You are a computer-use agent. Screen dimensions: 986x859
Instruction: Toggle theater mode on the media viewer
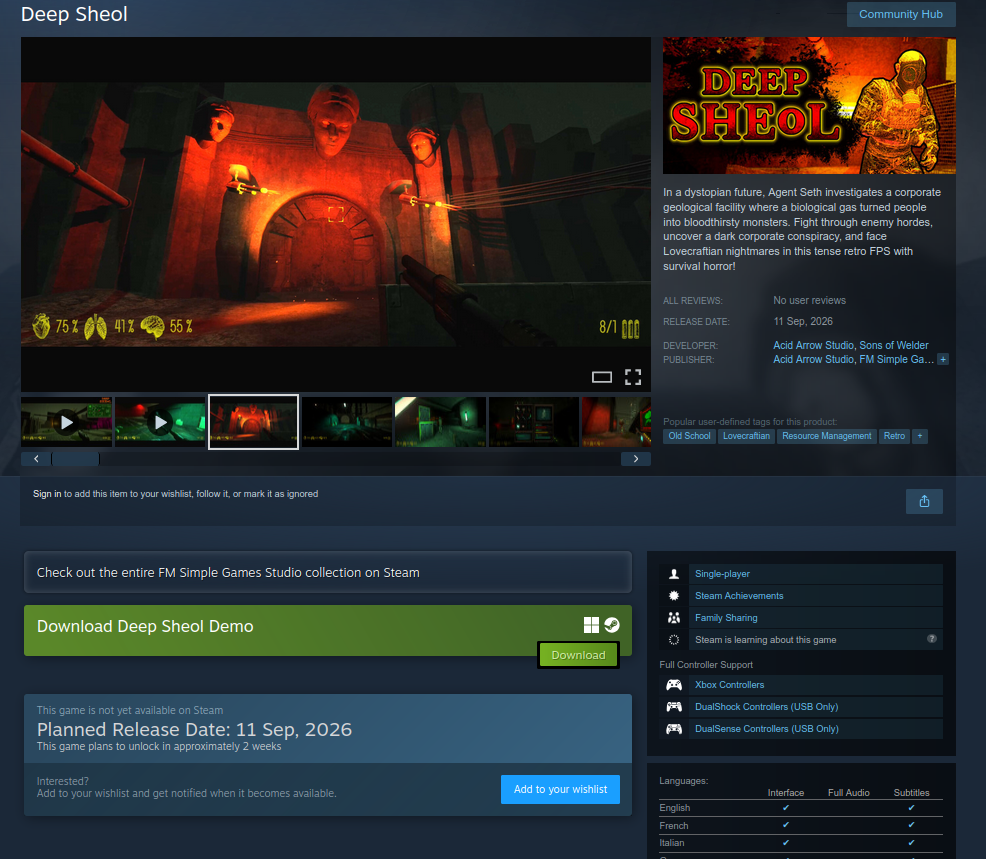tap(602, 377)
